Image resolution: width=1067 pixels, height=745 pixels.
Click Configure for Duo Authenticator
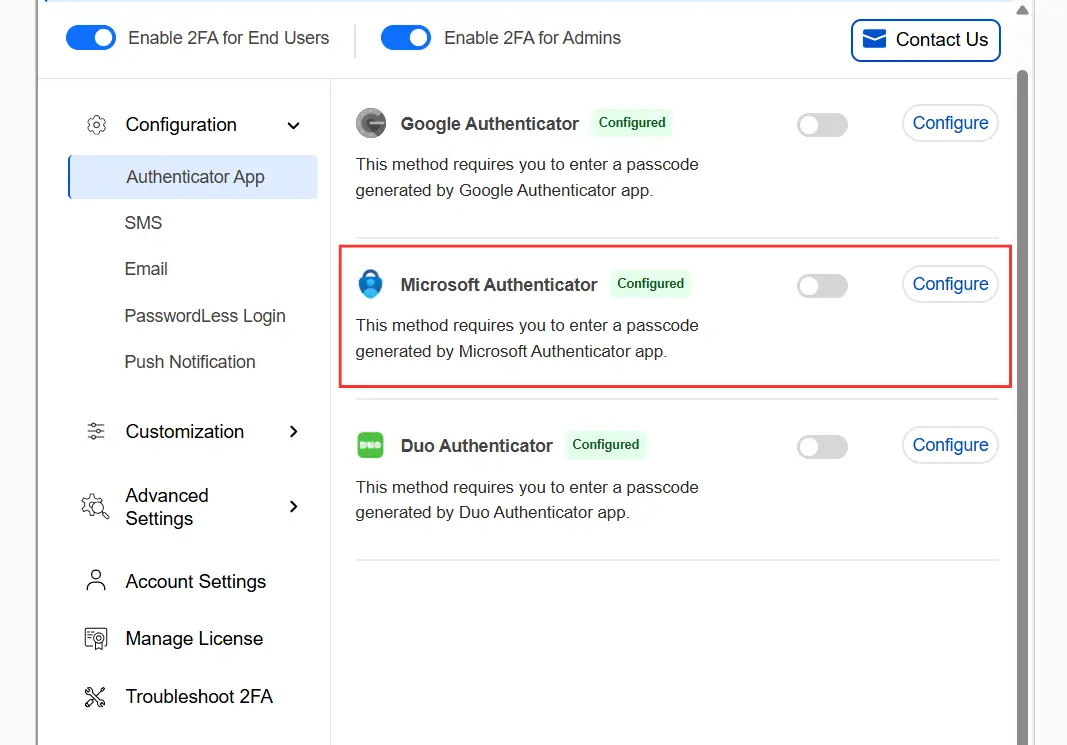(x=950, y=445)
